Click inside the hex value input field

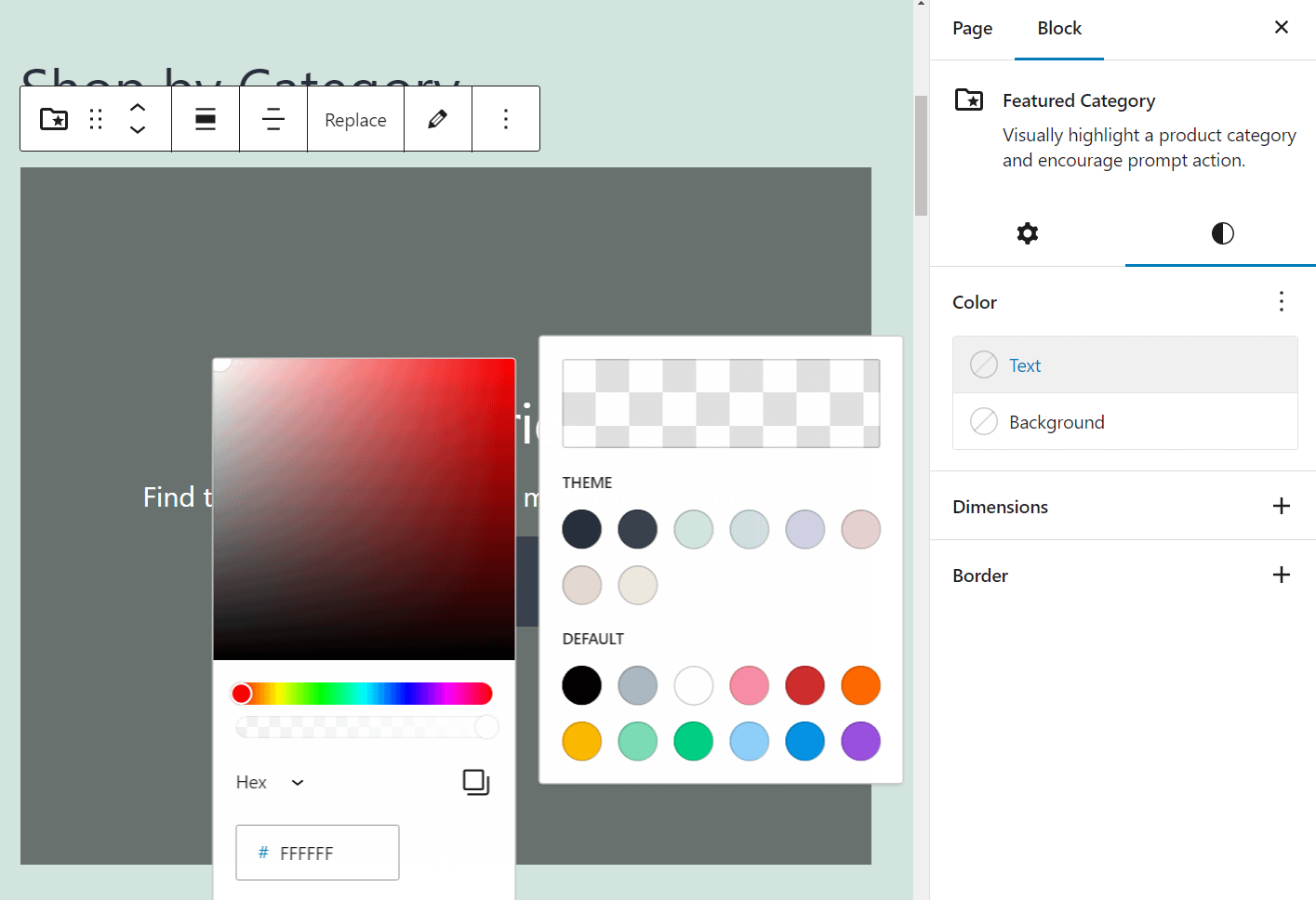(x=326, y=853)
